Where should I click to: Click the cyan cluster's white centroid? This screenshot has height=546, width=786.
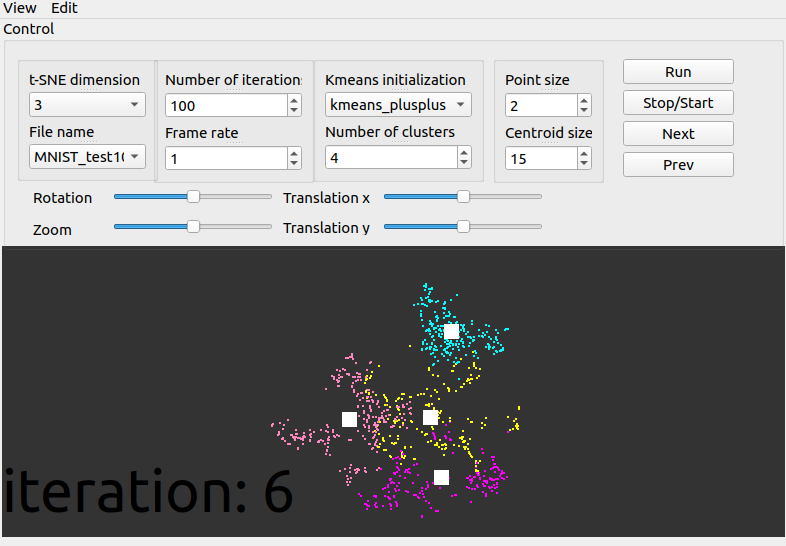(451, 331)
